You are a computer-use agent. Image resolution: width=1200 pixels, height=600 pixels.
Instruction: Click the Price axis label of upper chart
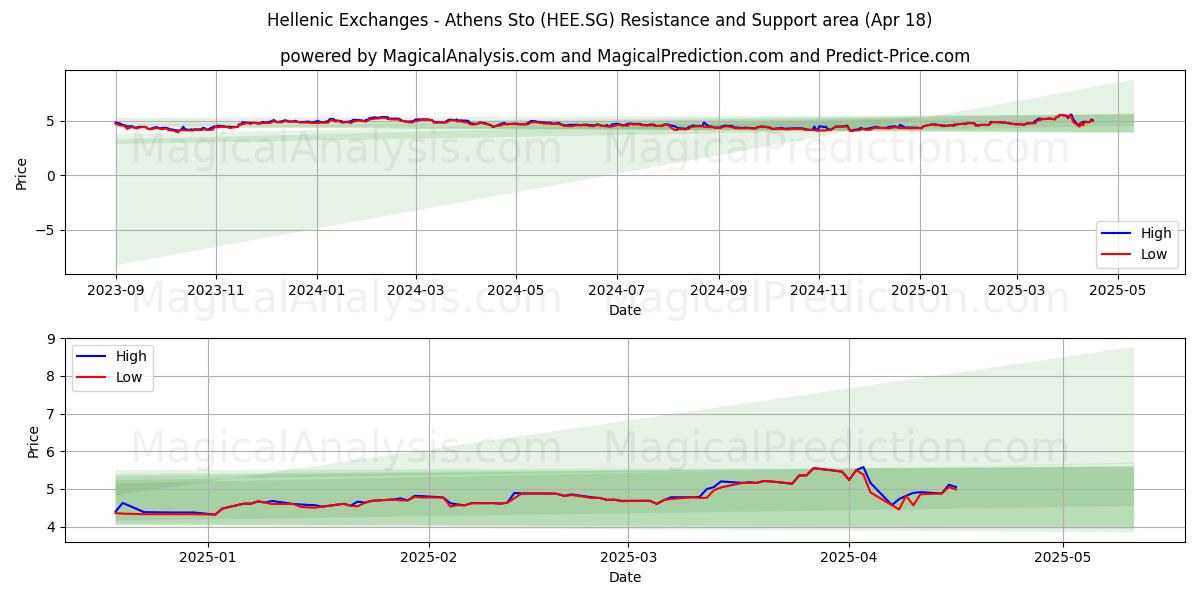22,172
